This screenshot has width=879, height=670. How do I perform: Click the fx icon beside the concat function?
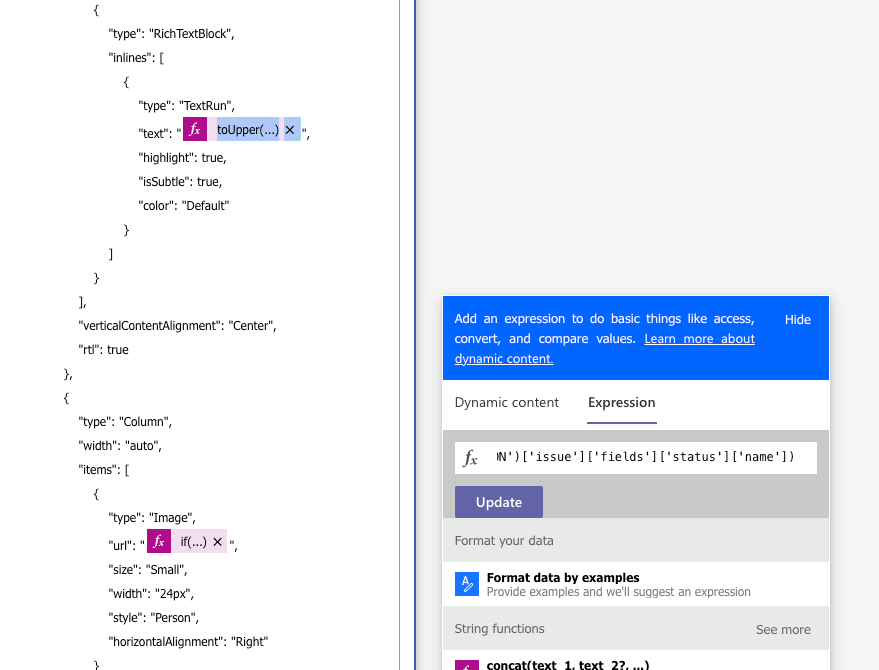[465, 665]
